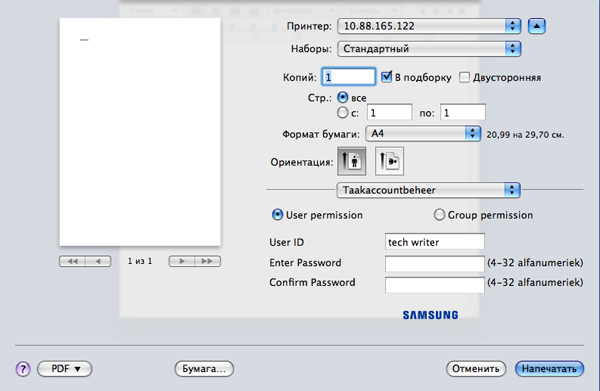
Task: Click the User ID field with tech writer
Action: pos(435,242)
